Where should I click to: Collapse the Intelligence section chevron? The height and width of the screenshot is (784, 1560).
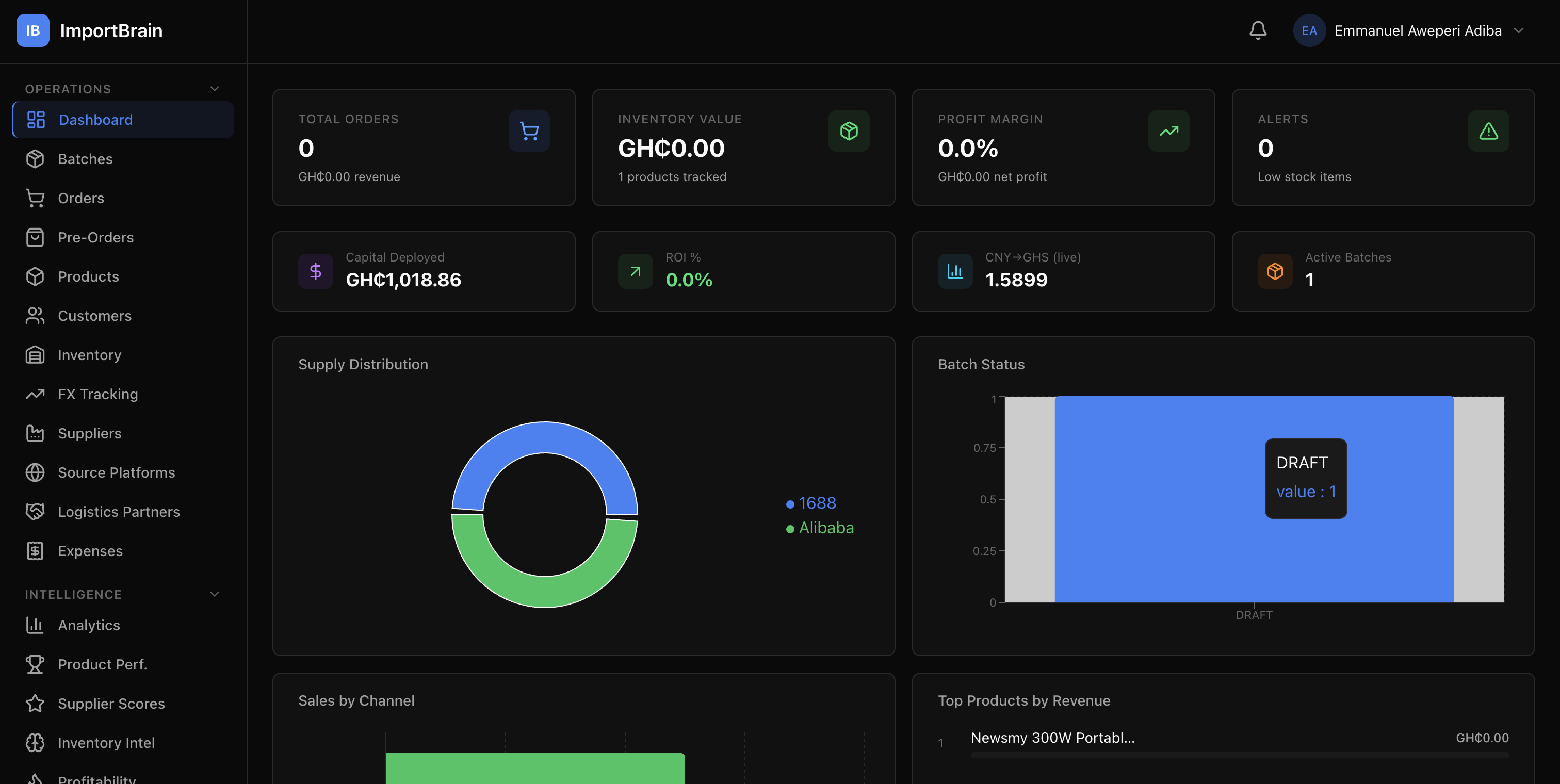point(215,595)
